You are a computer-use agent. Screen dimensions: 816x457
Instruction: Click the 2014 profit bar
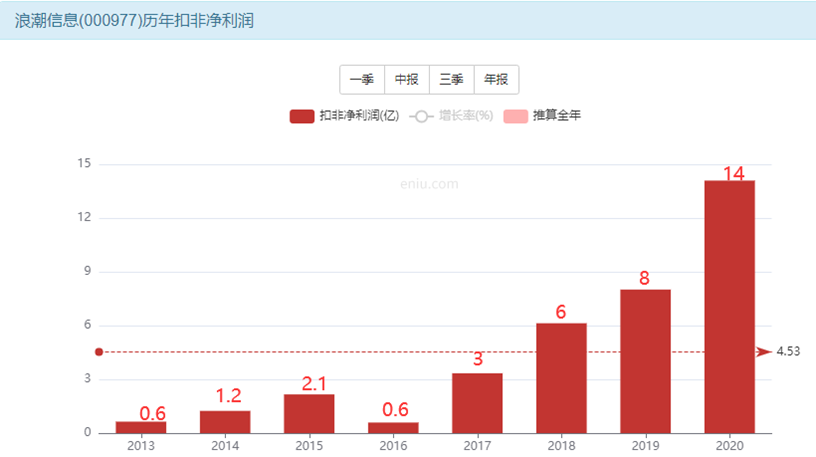pos(225,422)
